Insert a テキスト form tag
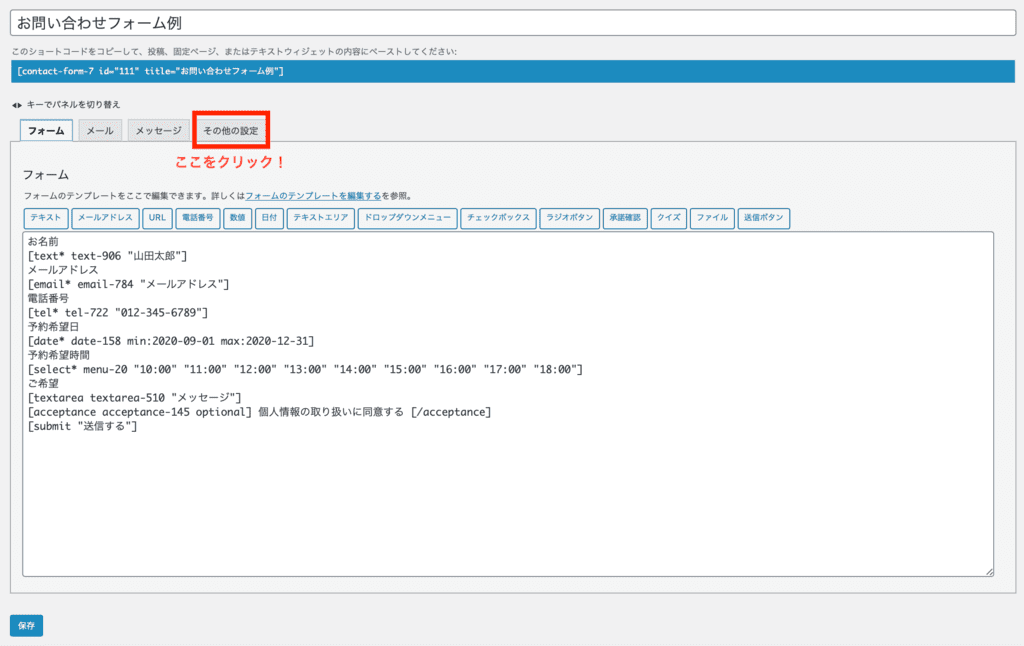The width and height of the screenshot is (1024, 646). click(45, 218)
